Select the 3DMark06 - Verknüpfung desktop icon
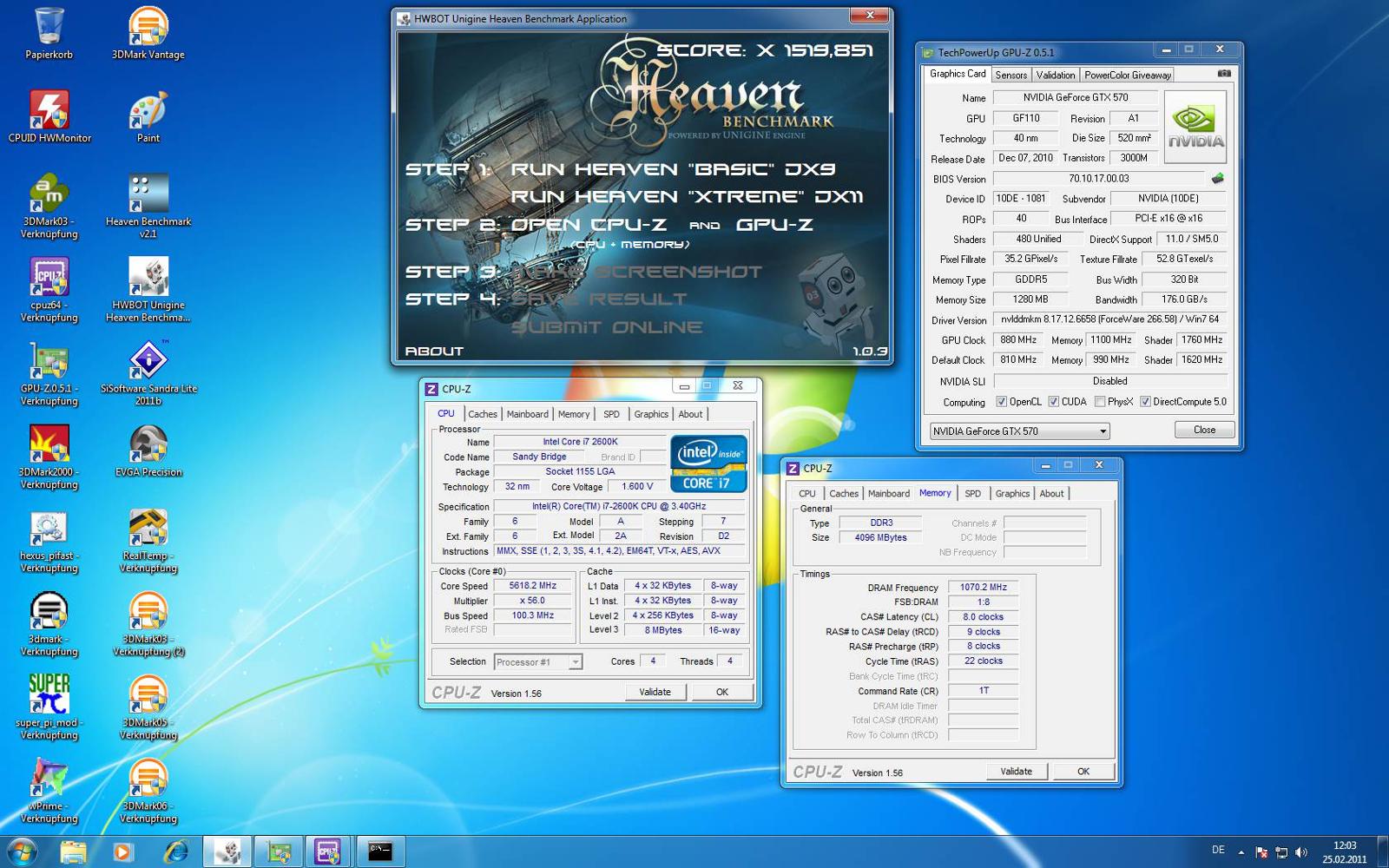The image size is (1389, 868). click(x=148, y=790)
